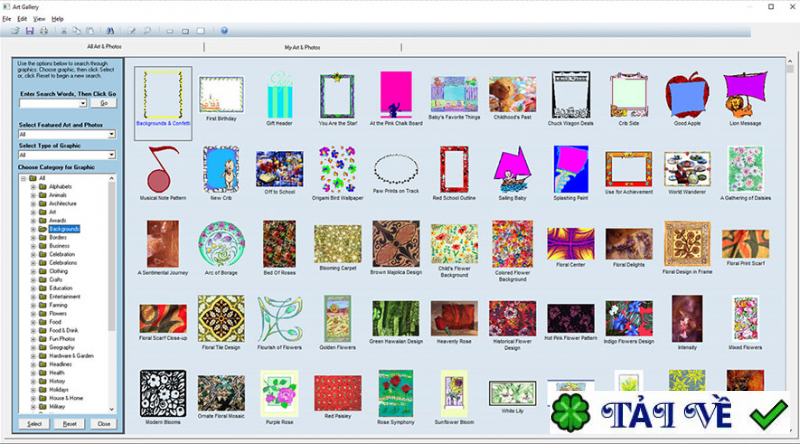Click the Print toolbar icon

click(44, 31)
